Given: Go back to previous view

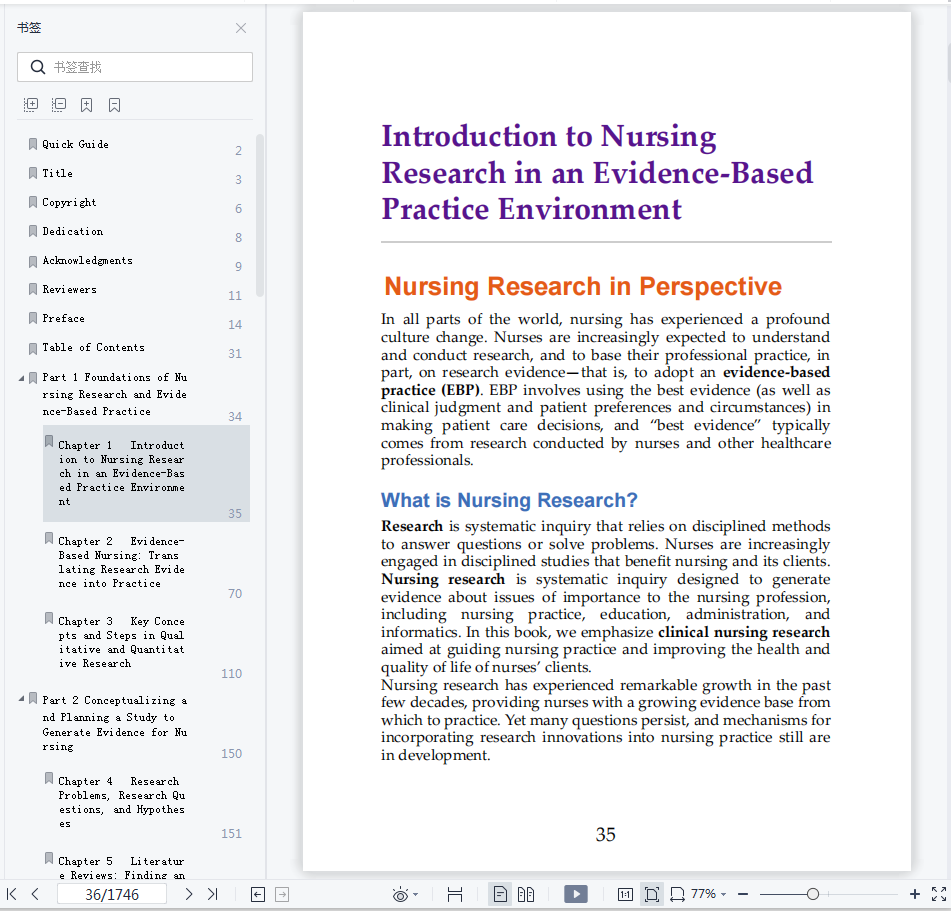Looking at the screenshot, I should pos(258,894).
